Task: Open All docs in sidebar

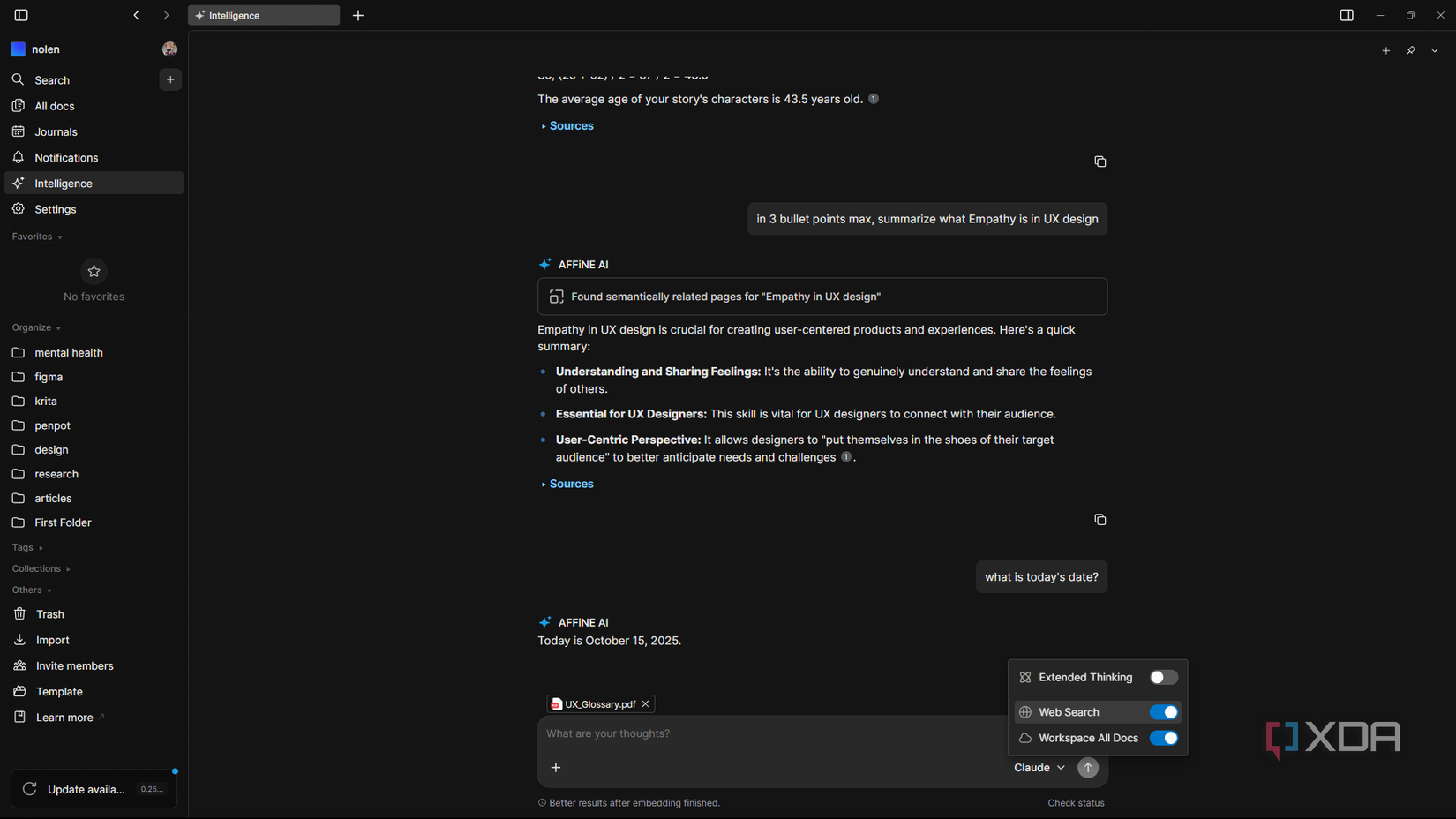Action: click(x=94, y=106)
